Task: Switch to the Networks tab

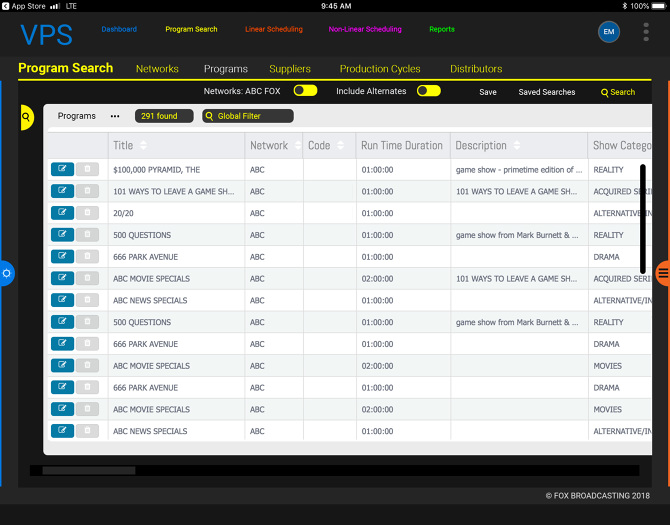Action: click(x=157, y=69)
